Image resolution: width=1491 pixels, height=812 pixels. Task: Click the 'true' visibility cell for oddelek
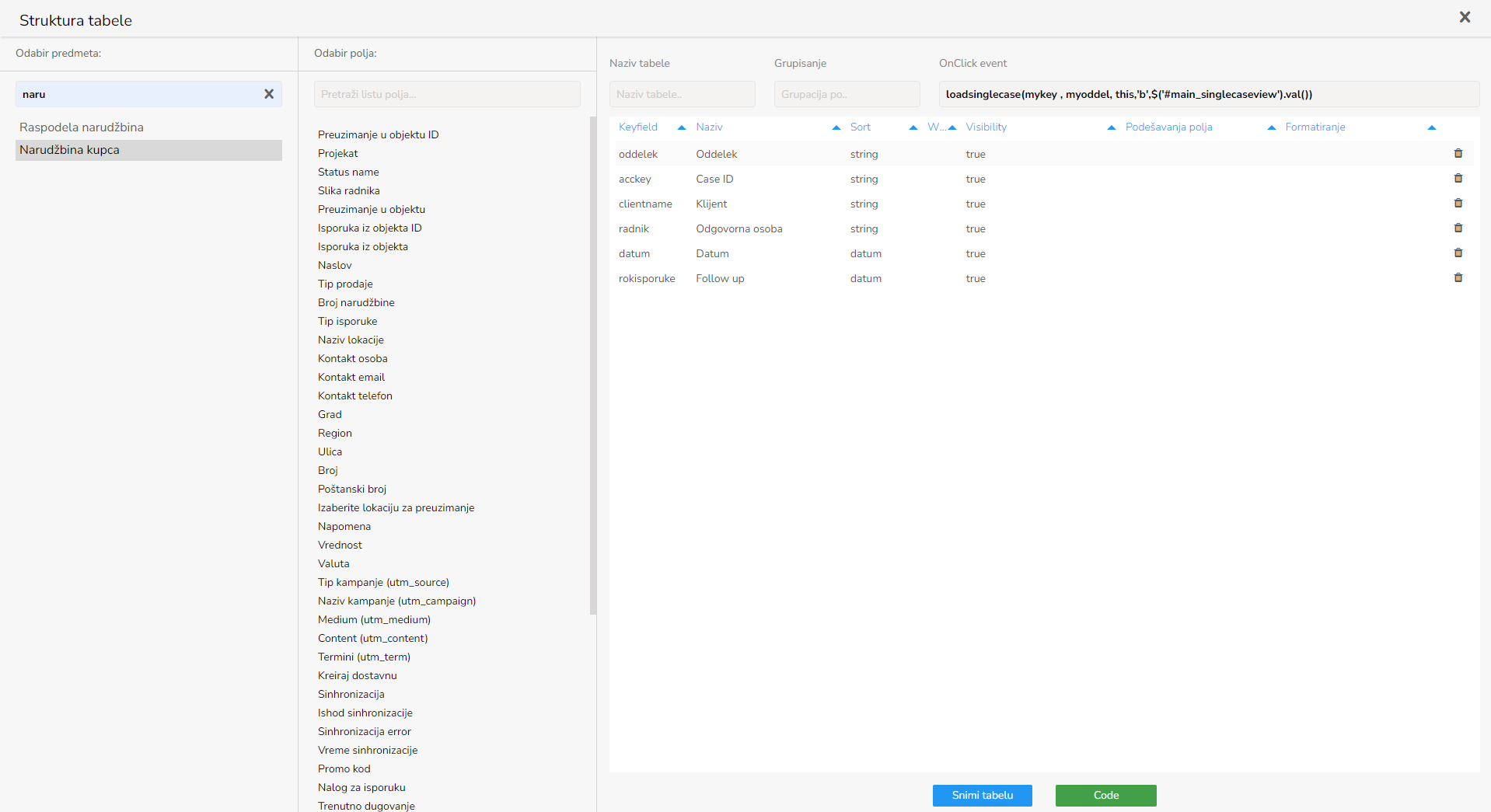click(976, 155)
